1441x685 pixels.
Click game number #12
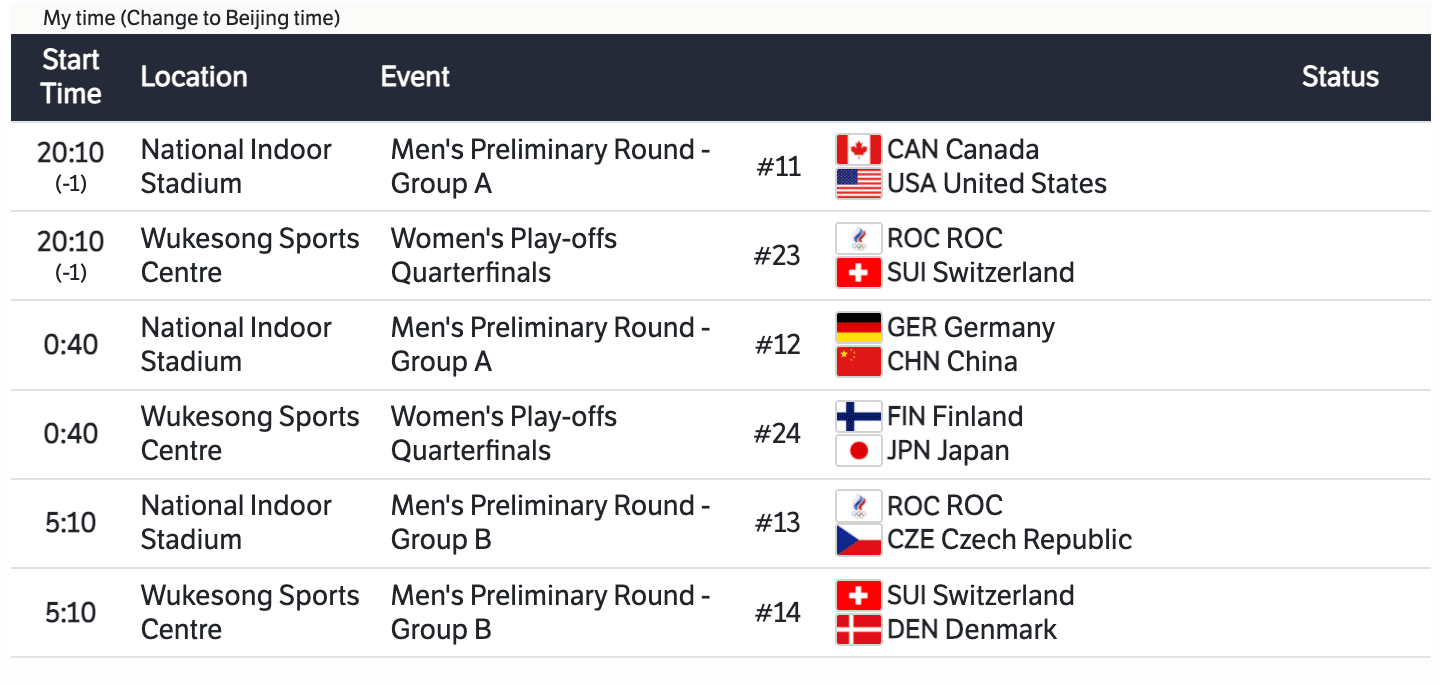pyautogui.click(x=778, y=345)
